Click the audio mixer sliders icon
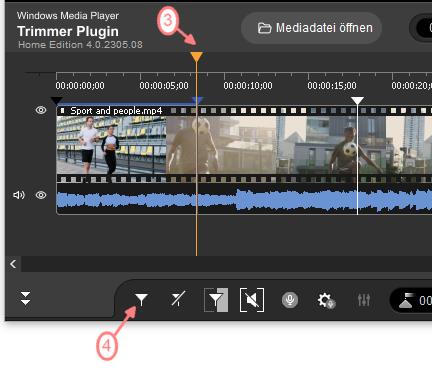432x378 pixels. 364,300
